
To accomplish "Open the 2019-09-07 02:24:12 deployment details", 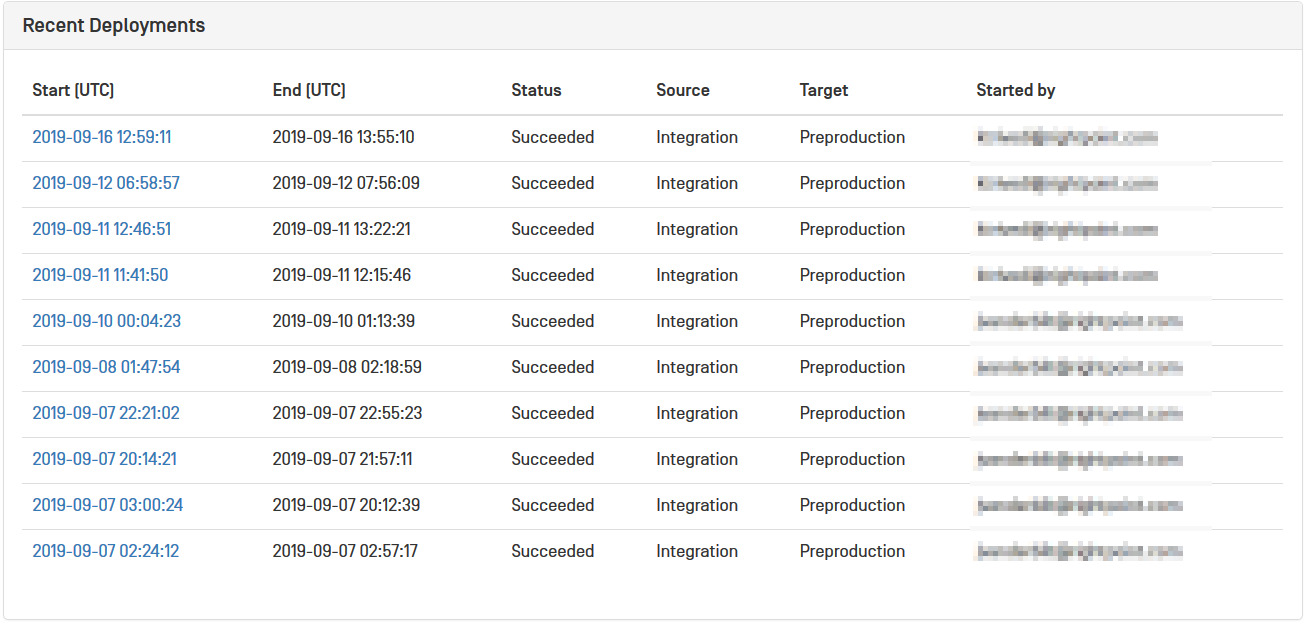I will click(x=106, y=551).
